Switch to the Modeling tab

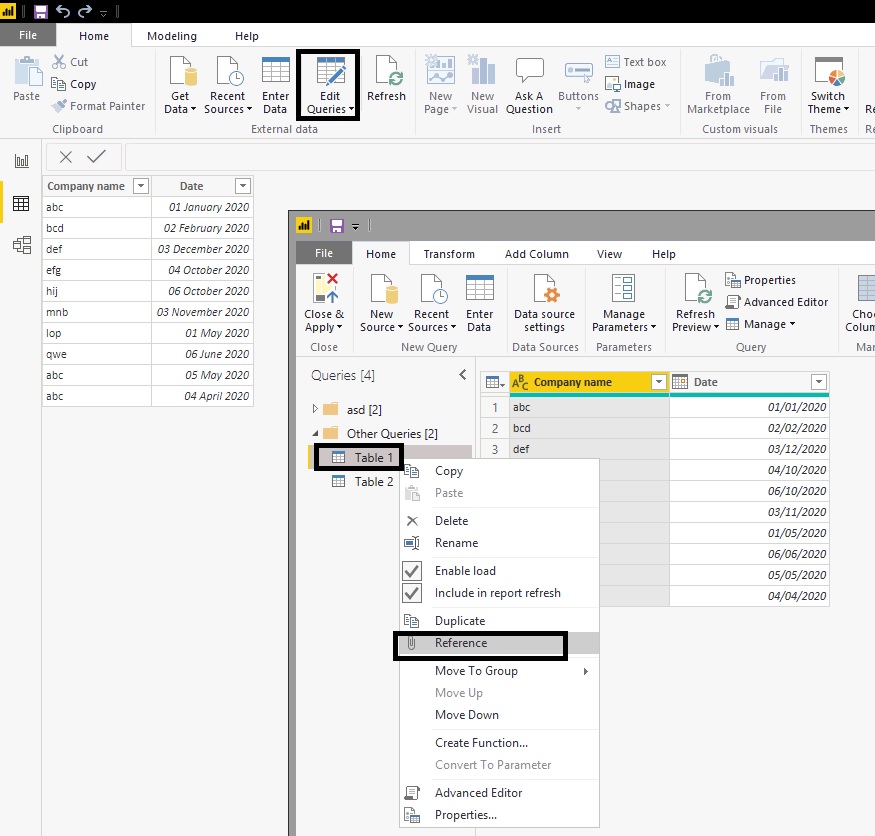point(172,36)
